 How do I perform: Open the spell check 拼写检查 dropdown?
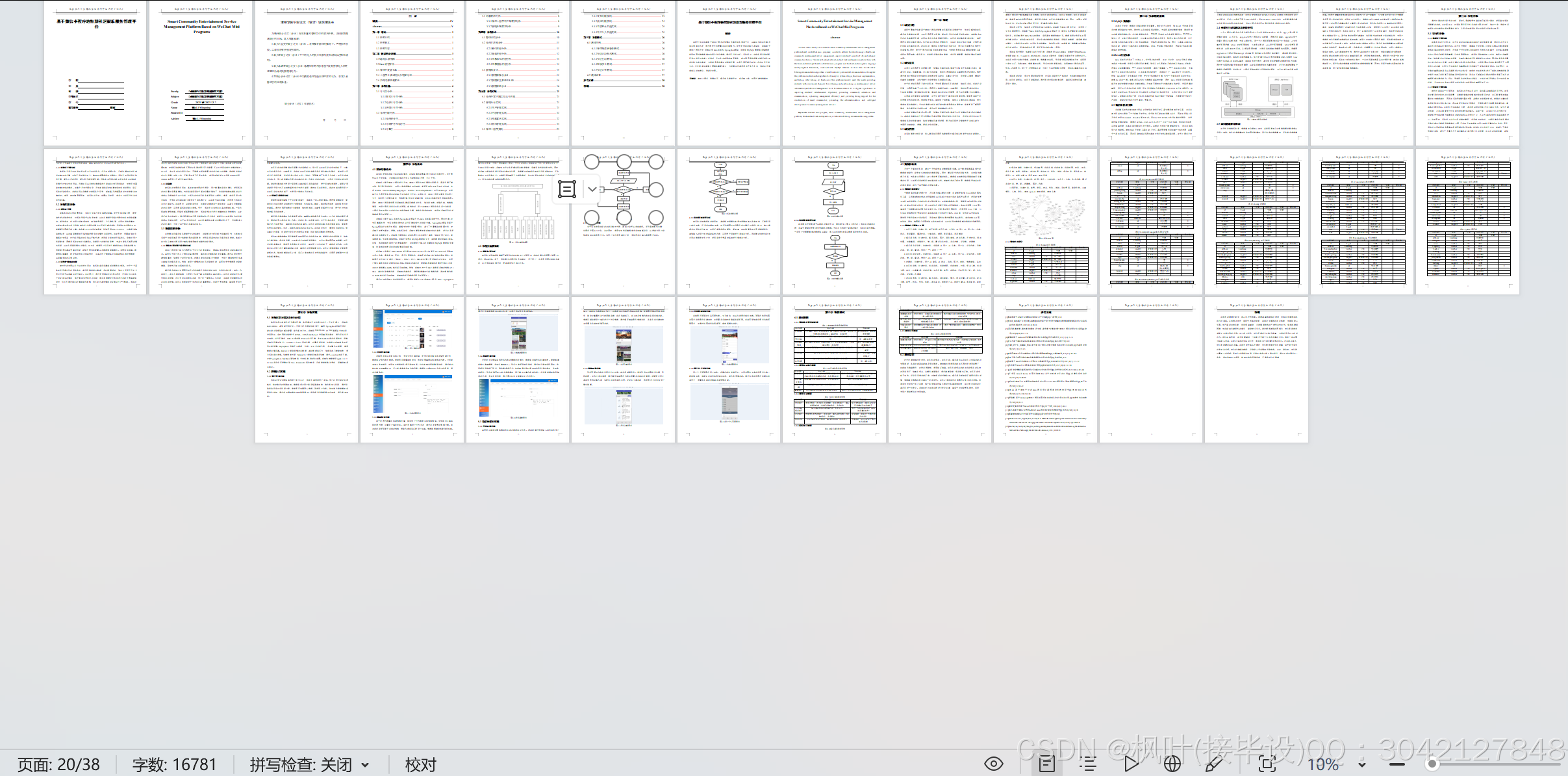pyautogui.click(x=365, y=765)
